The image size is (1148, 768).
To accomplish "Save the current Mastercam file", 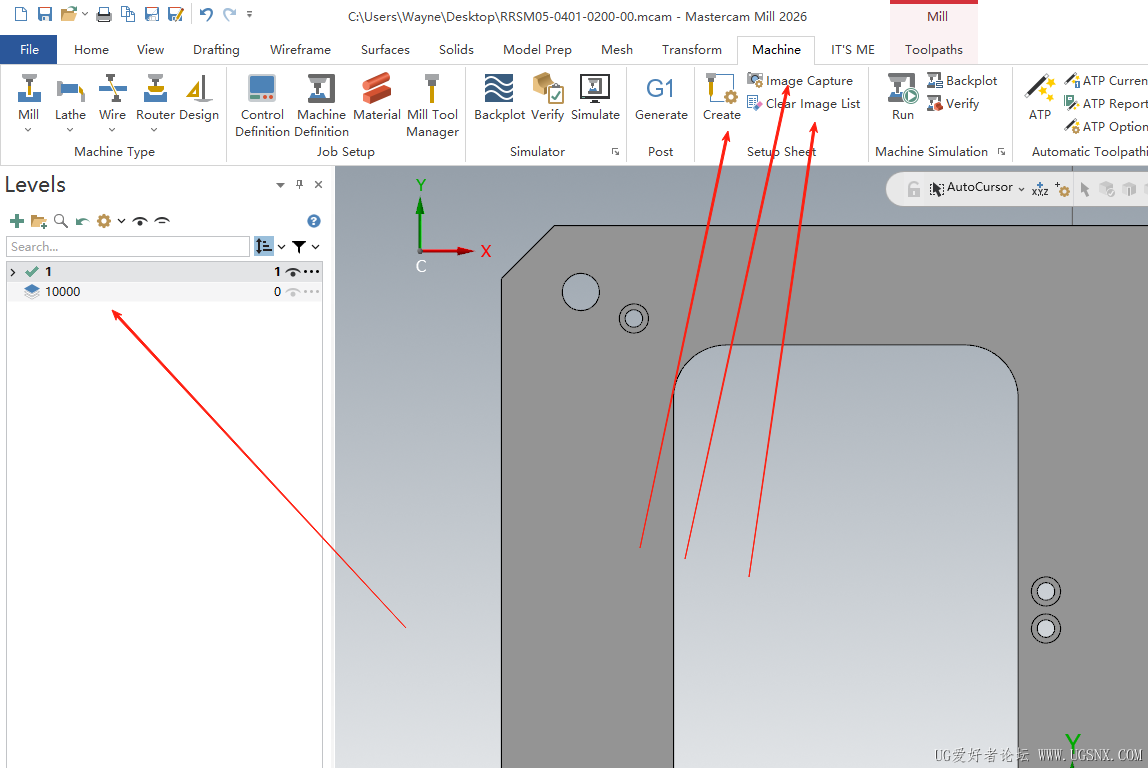I will click(45, 14).
